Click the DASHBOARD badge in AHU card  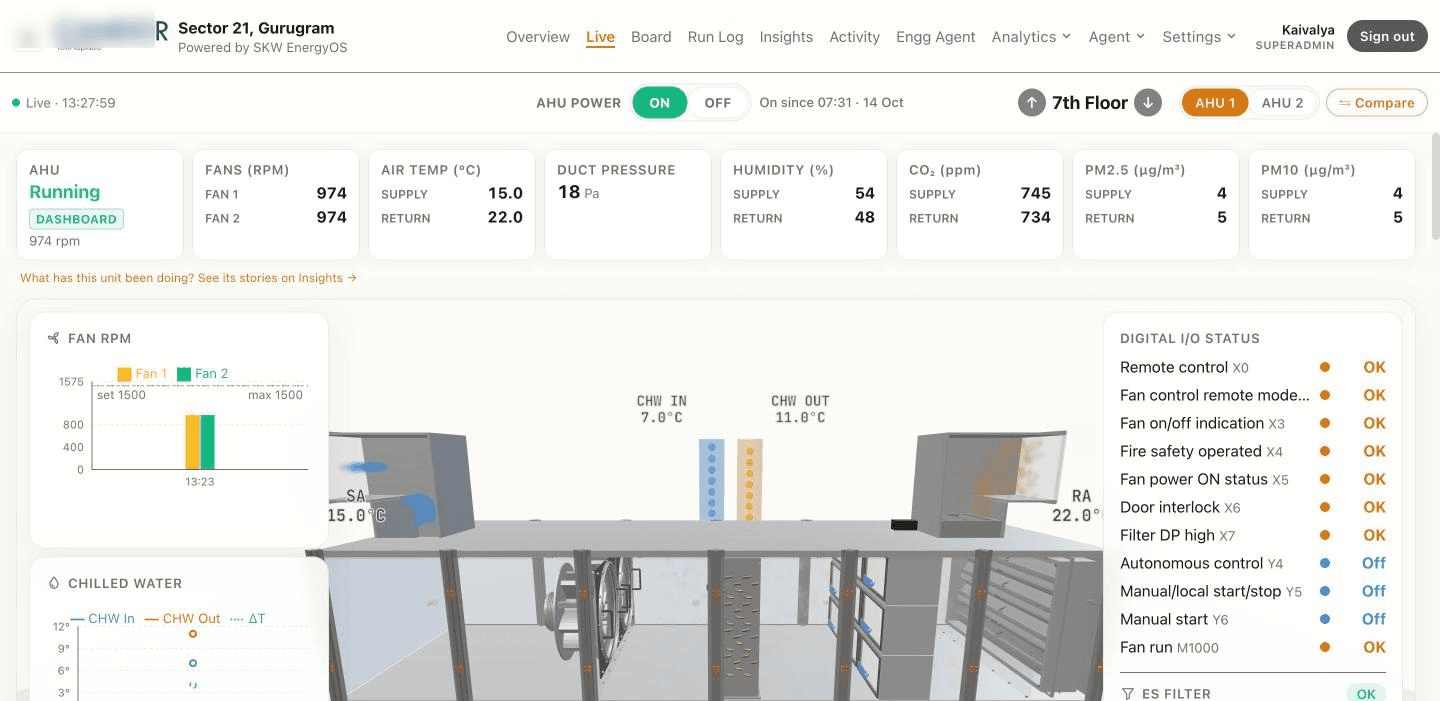click(77, 219)
